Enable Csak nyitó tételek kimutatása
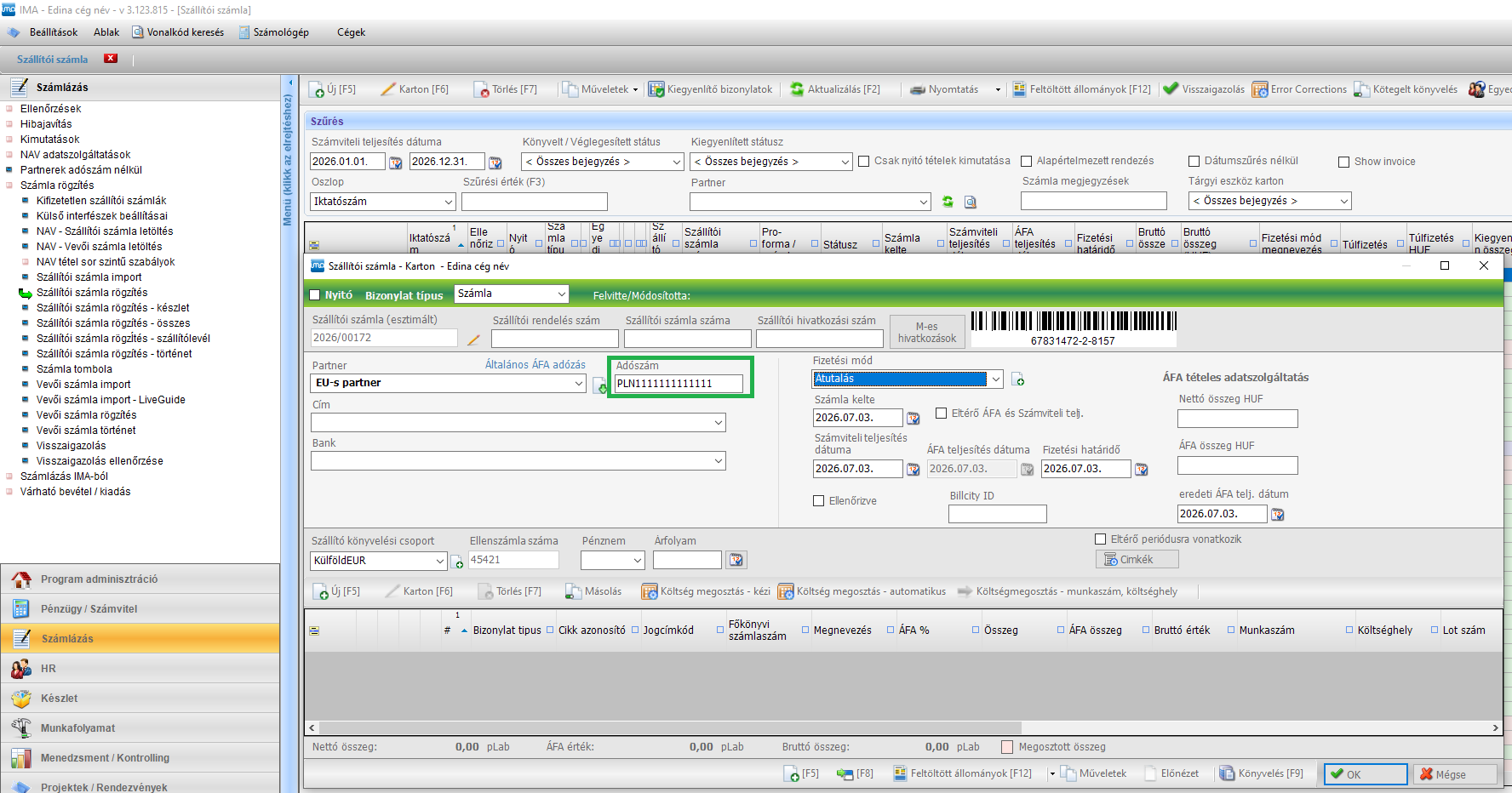Image resolution: width=1512 pixels, height=793 pixels. coord(863,161)
